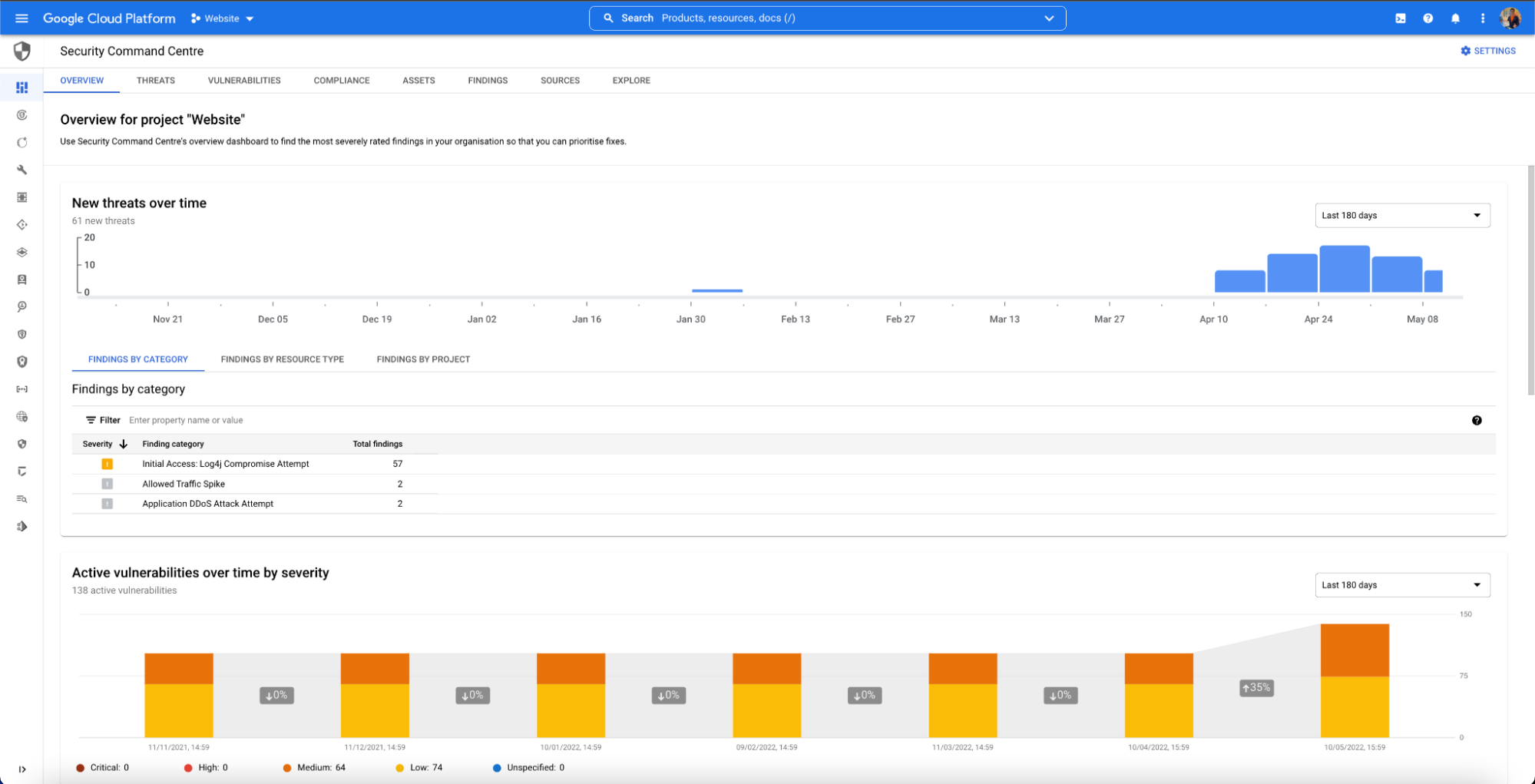
Task: Open the New threats Last 180 days dropdown
Action: [x=1402, y=216]
